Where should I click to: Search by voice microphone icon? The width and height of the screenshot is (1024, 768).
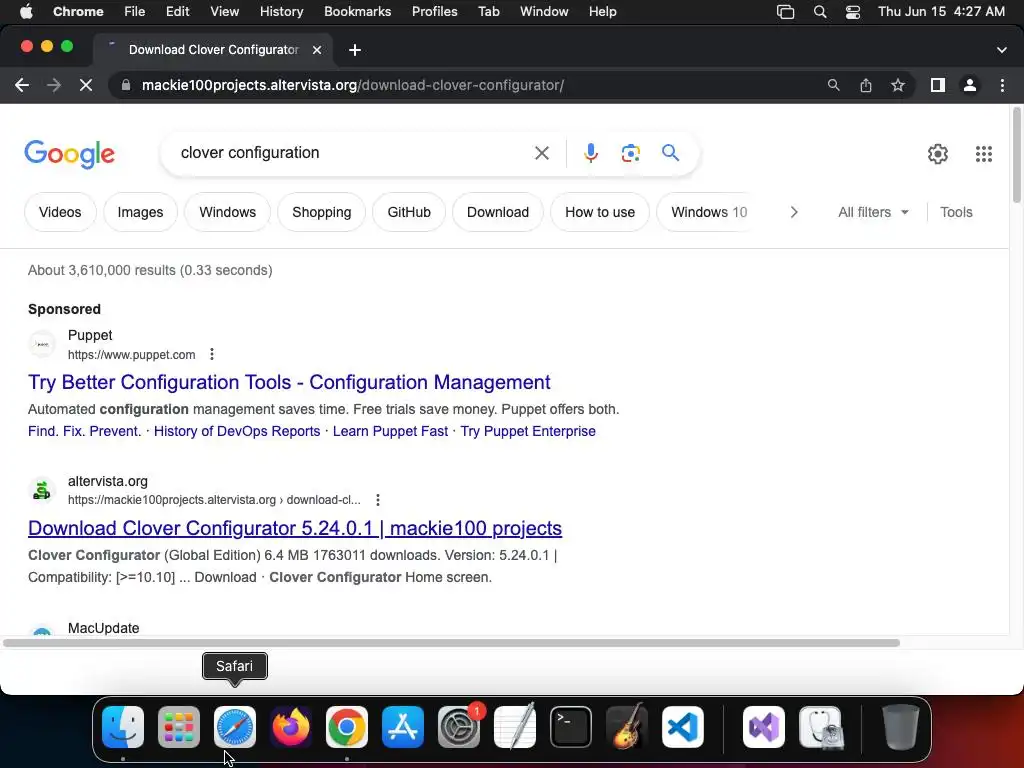(590, 153)
